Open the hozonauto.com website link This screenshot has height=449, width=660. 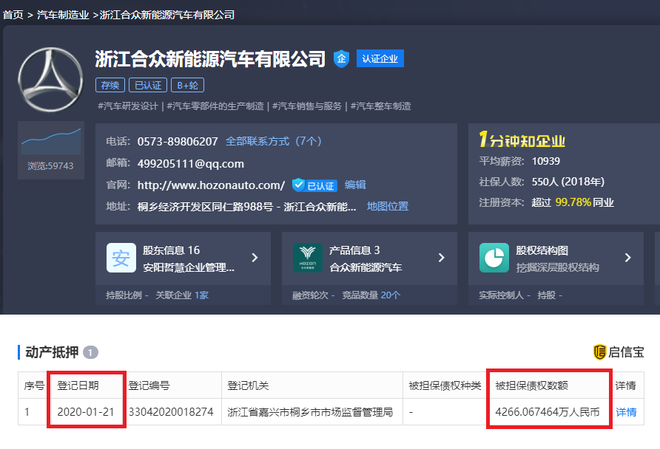pyautogui.click(x=211, y=185)
